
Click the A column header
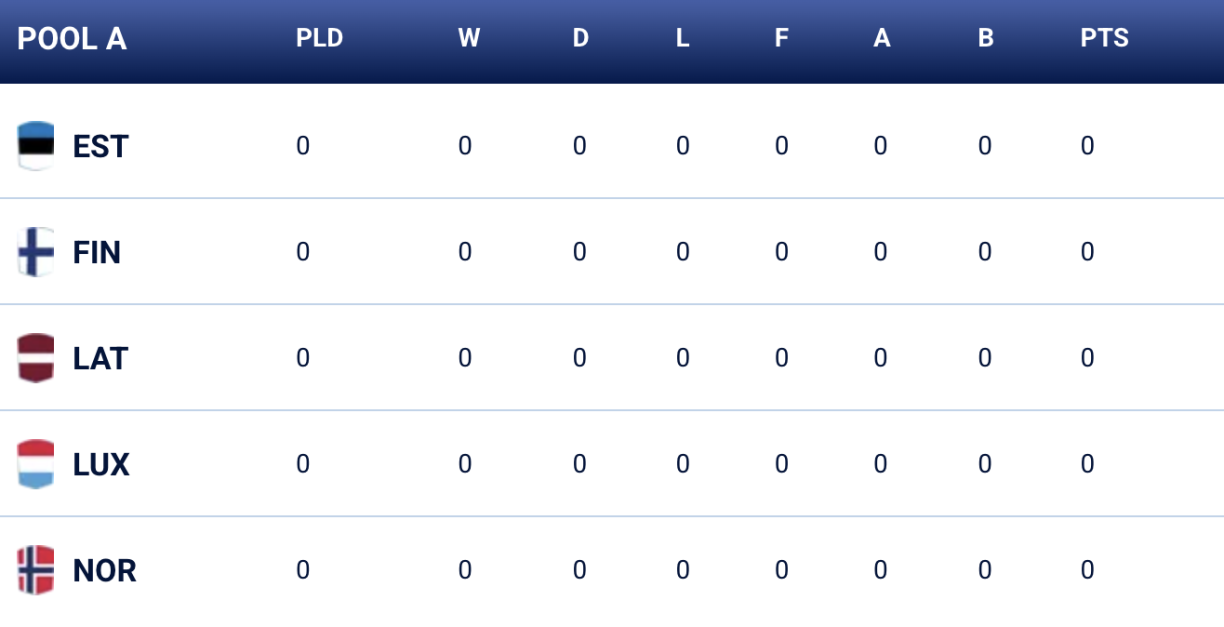pyautogui.click(x=881, y=39)
